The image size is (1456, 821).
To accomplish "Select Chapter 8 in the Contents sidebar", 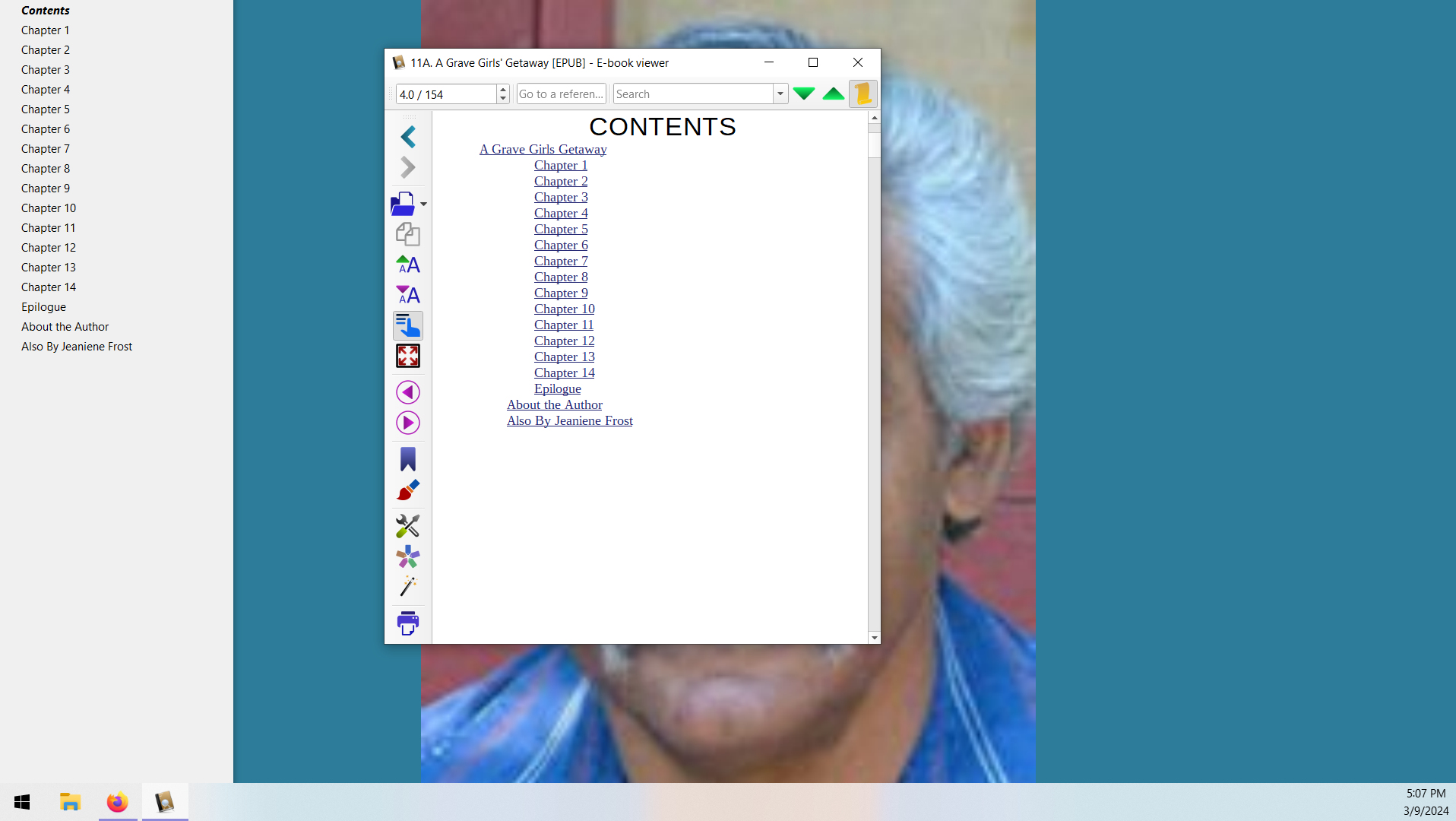I will point(46,169).
